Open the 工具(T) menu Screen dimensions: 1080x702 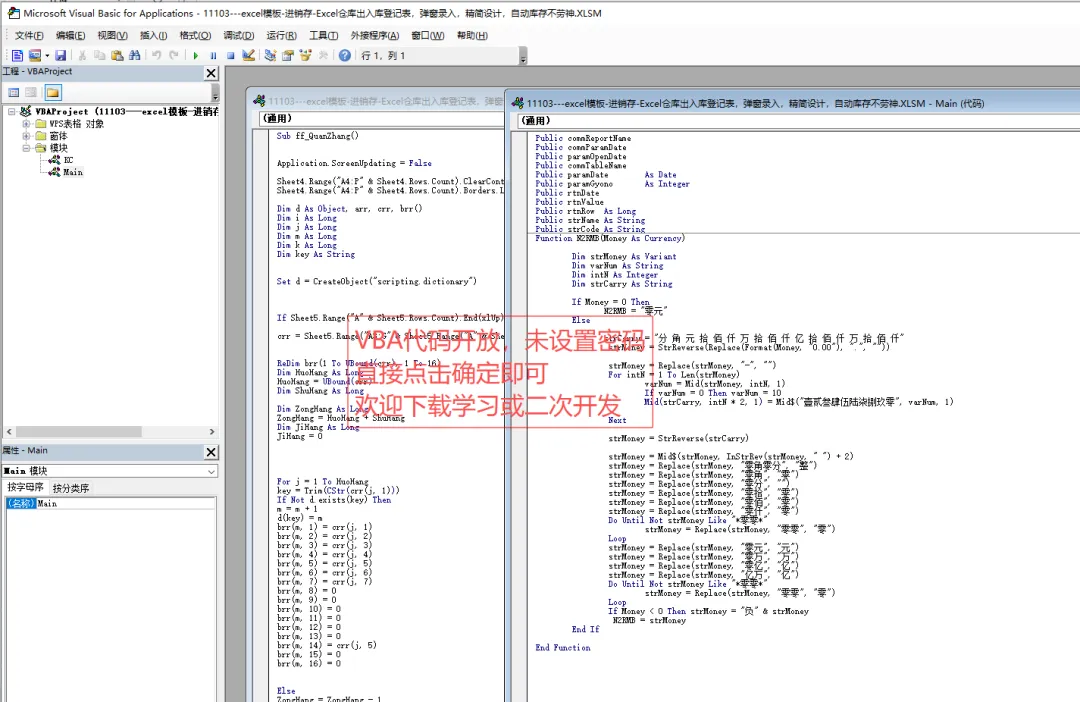323,35
